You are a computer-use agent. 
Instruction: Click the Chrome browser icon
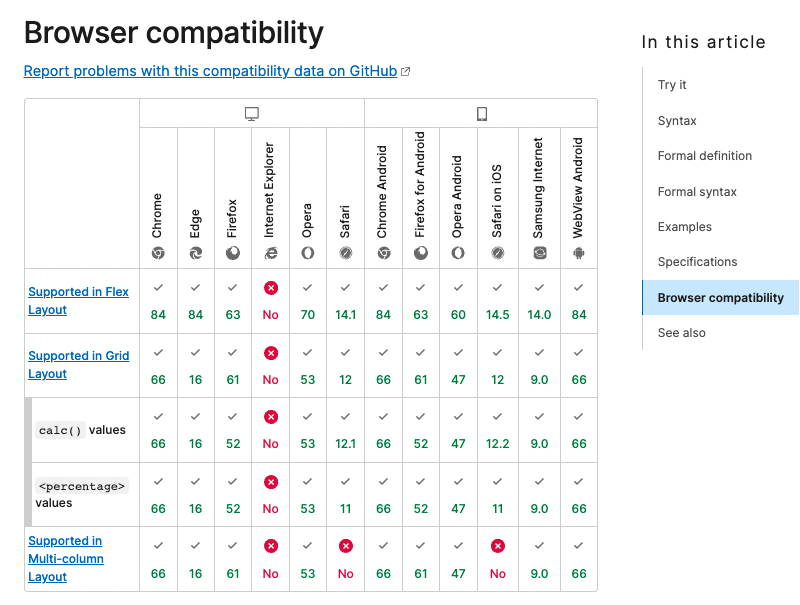[x=158, y=253]
